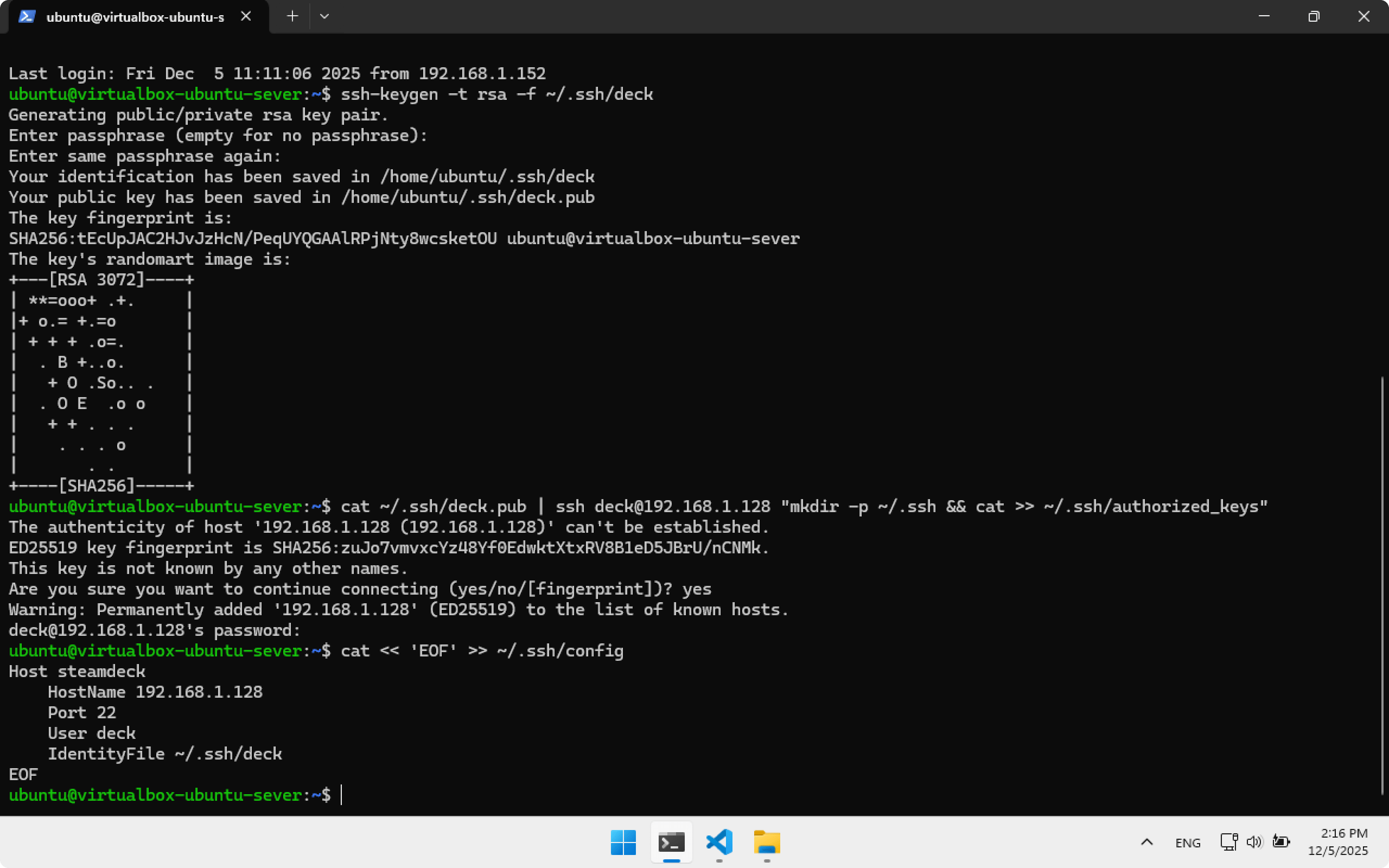Minimize the terminal window
Viewport: 1389px width, 868px height.
pos(1264,17)
